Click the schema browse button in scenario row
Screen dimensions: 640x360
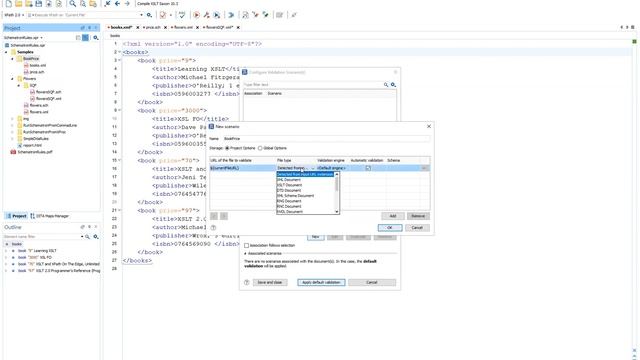pos(424,168)
